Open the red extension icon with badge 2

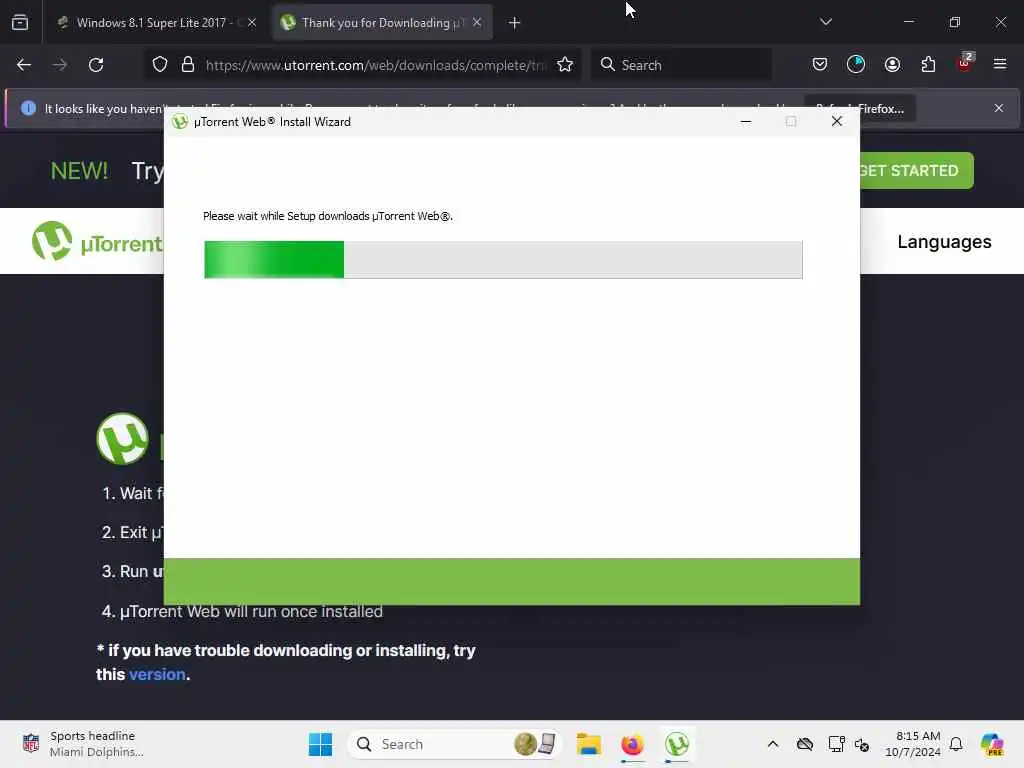click(x=965, y=63)
